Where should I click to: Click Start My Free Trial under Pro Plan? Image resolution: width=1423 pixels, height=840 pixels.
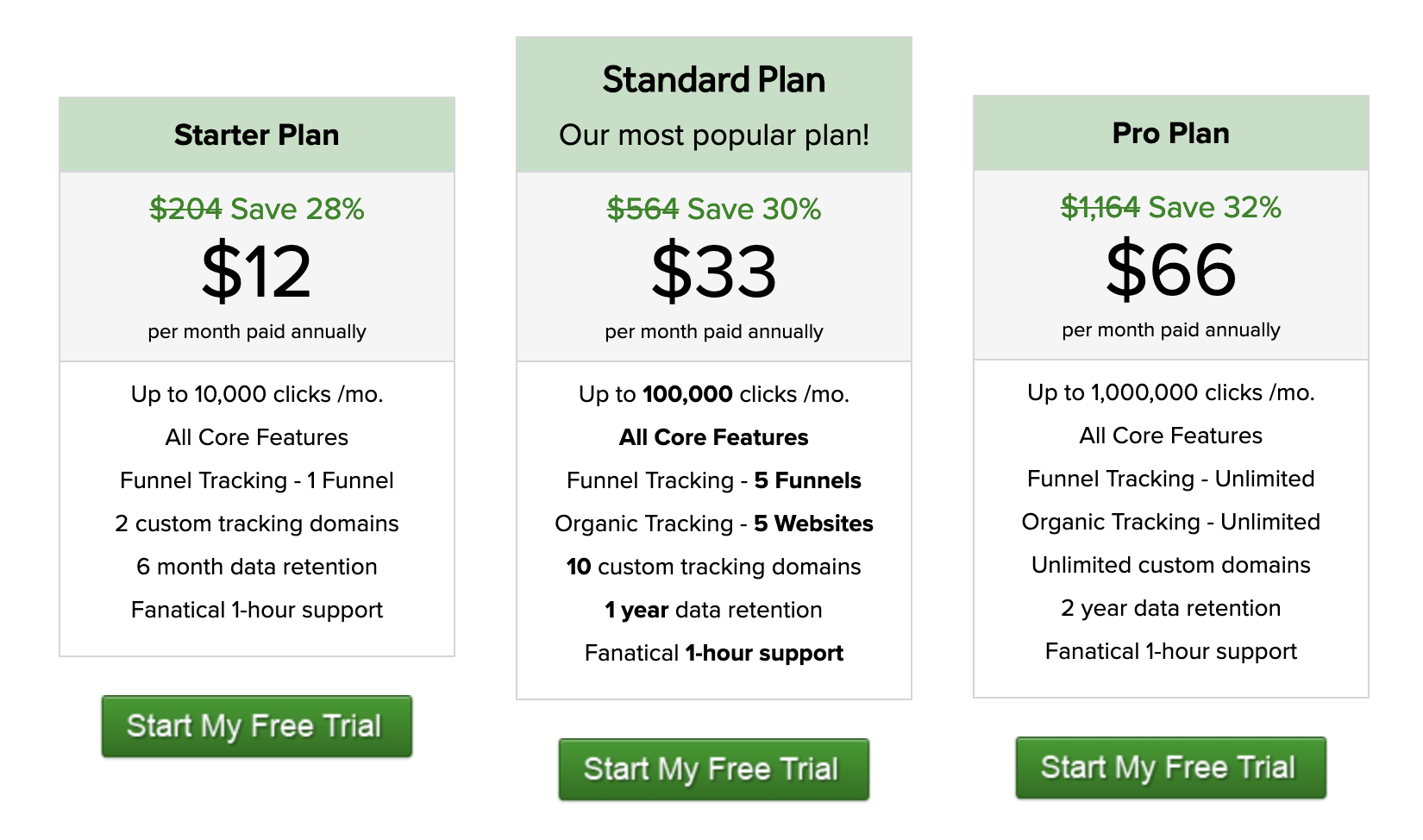(1171, 768)
